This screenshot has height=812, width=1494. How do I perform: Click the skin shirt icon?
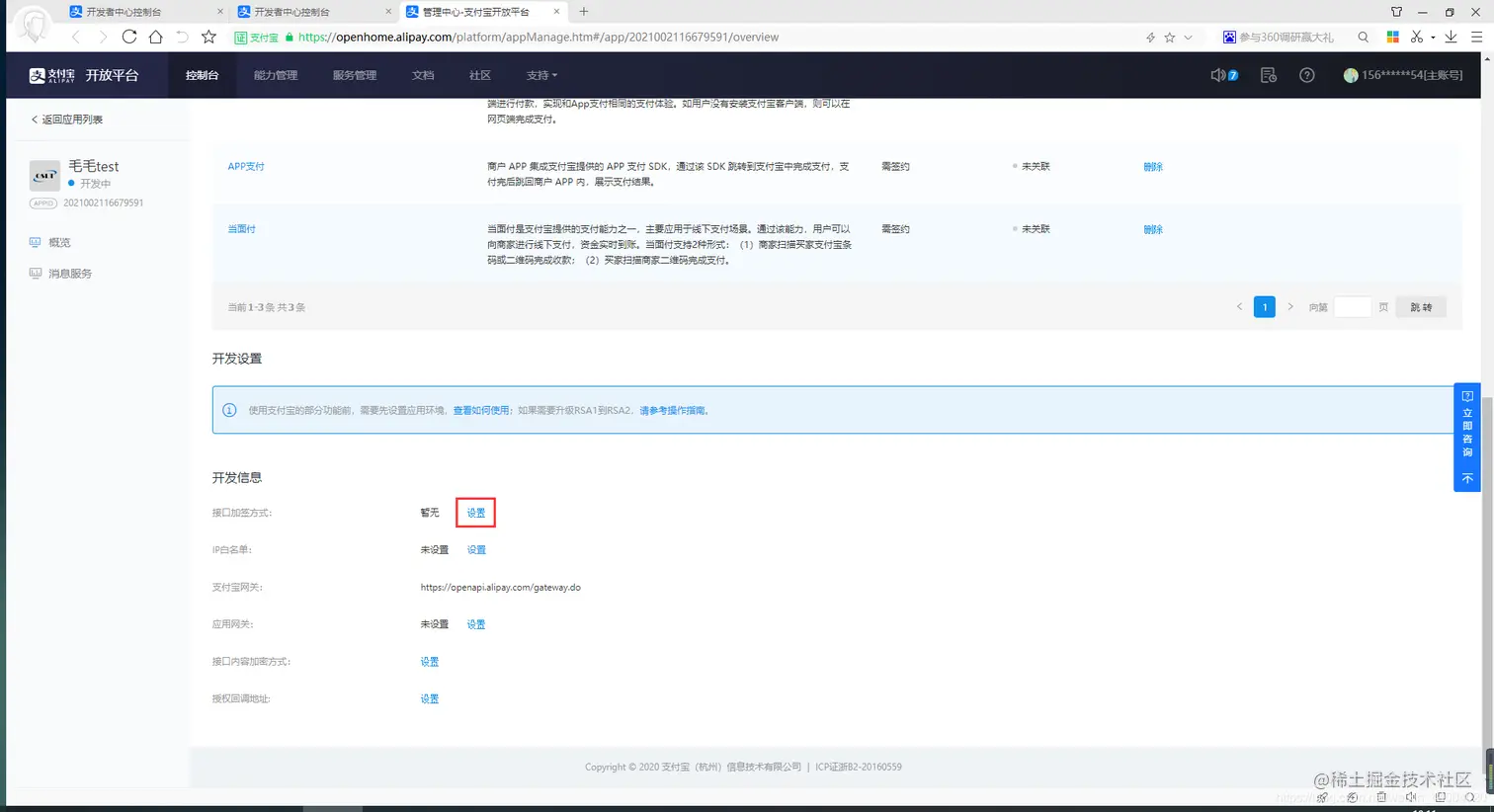1396,12
